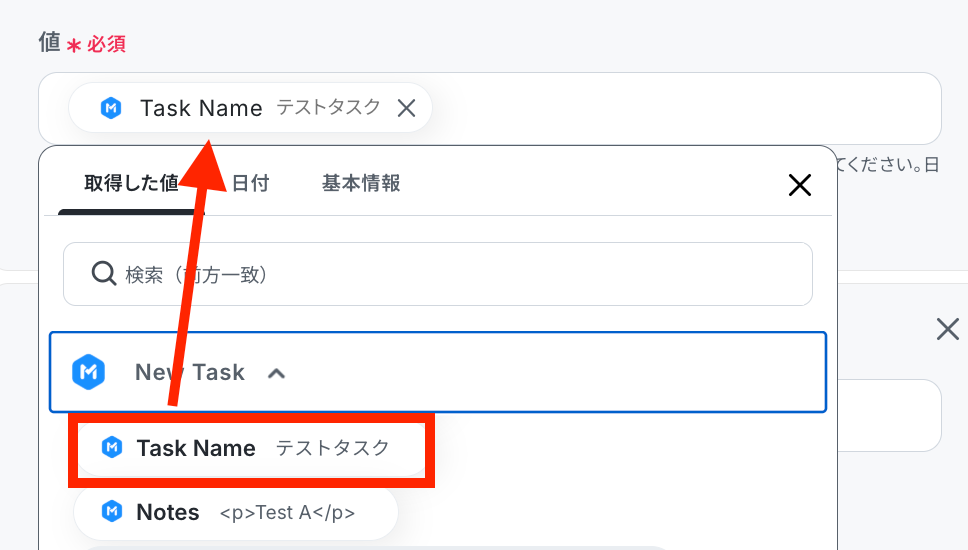
Task: Click the X icon right of New Task row
Action: point(947,329)
